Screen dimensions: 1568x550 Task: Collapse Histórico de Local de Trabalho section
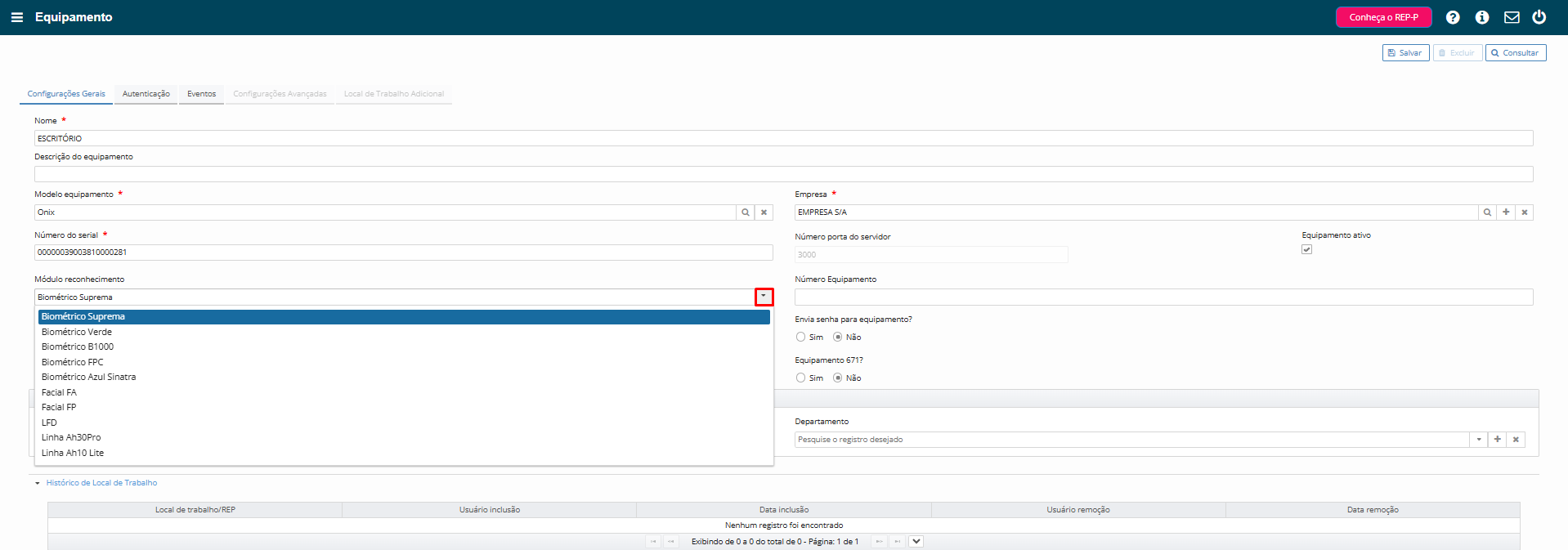coord(101,483)
